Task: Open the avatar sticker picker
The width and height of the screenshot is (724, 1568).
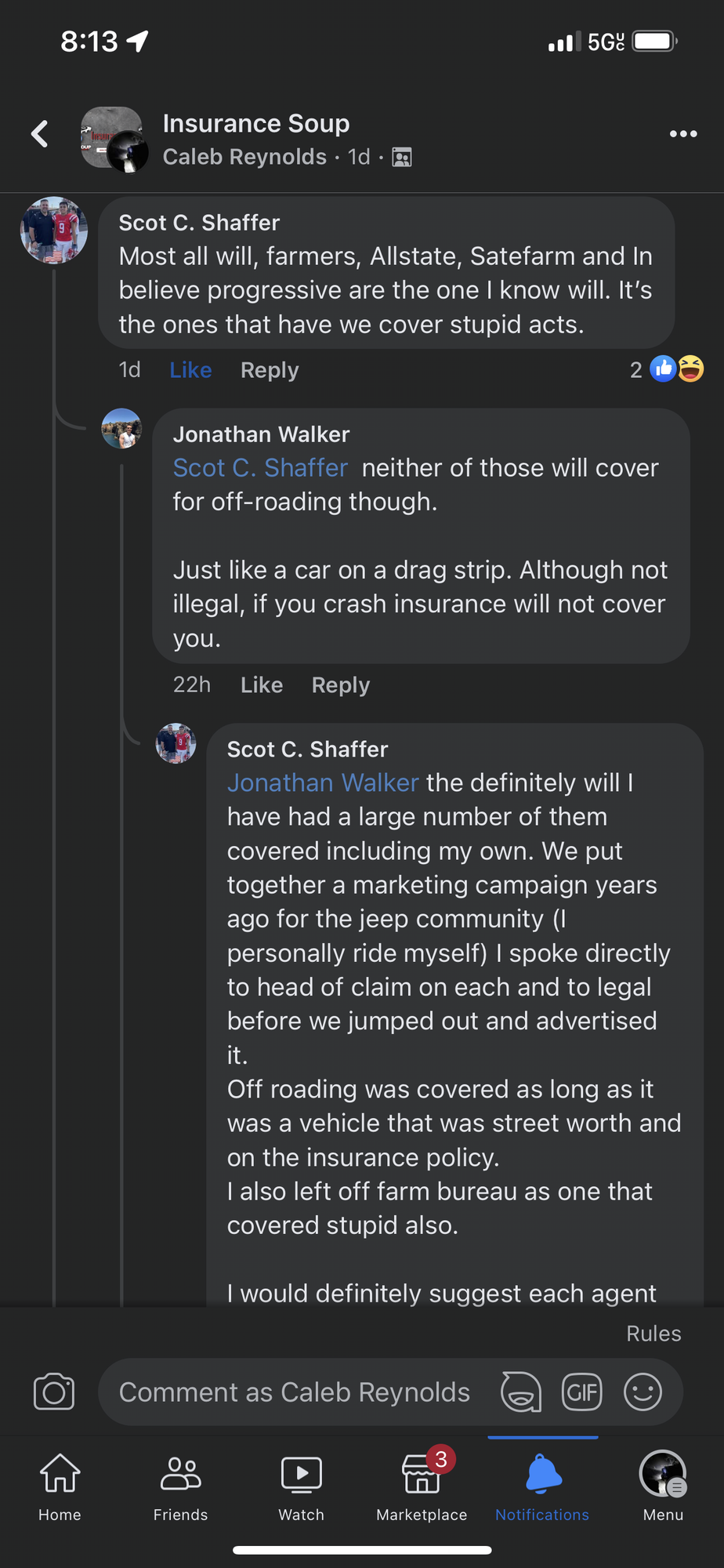Action: pos(521,1392)
